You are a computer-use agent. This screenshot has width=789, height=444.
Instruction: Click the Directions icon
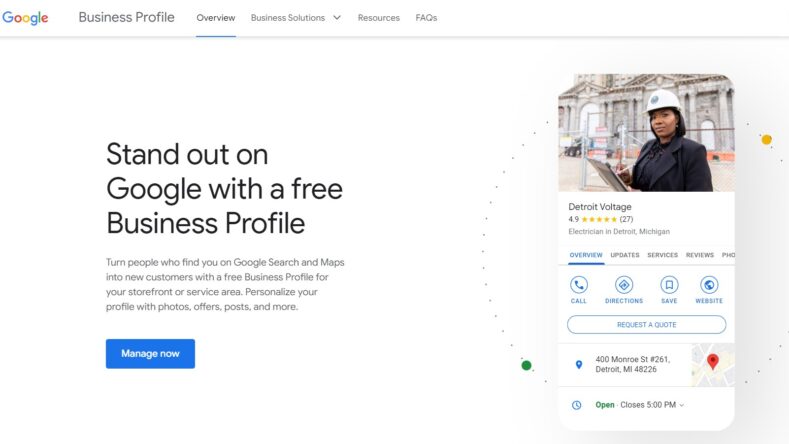[x=624, y=285]
